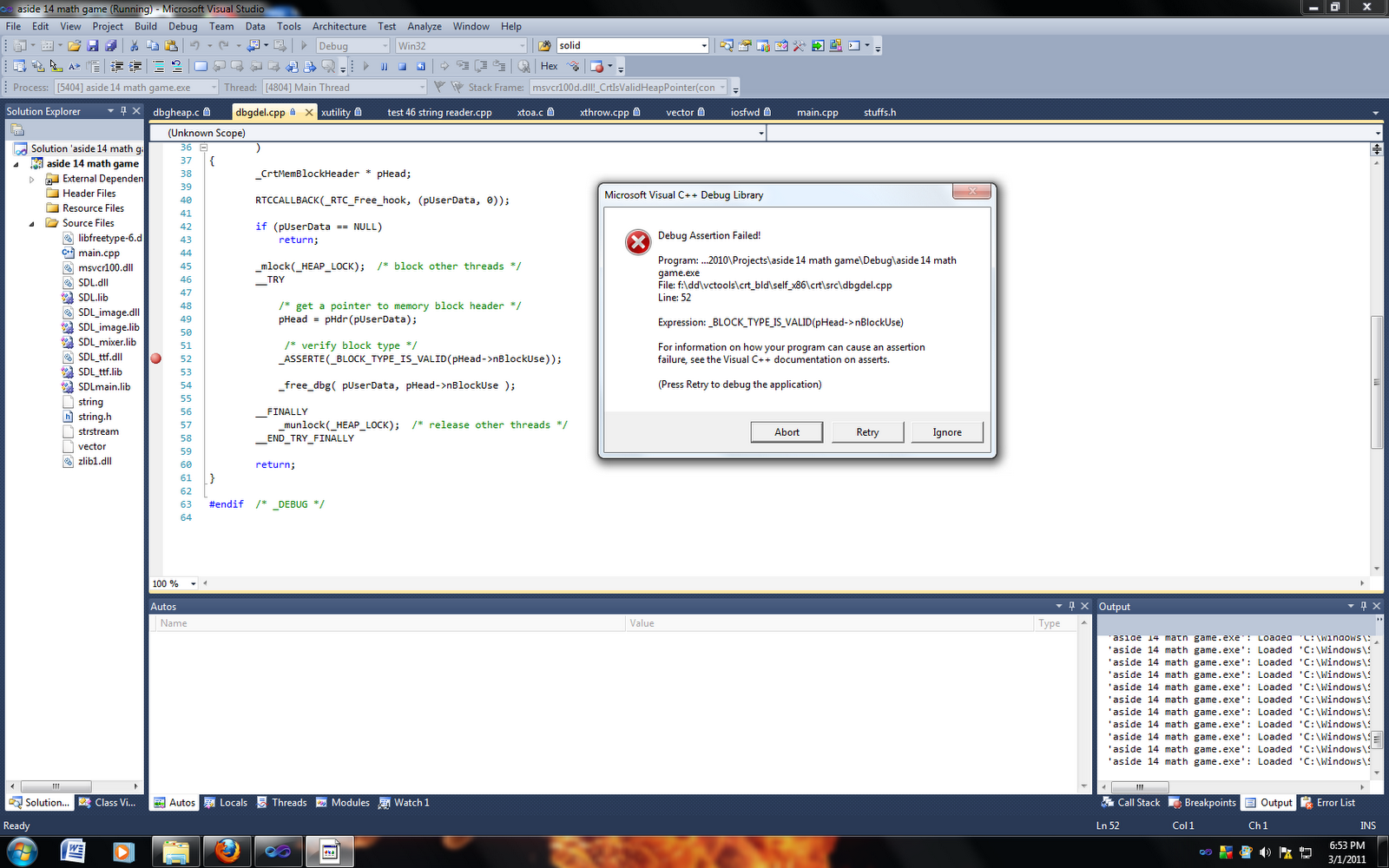This screenshot has width=1389, height=868.
Task: Increase line indent with the indent icon
Action: point(135,66)
